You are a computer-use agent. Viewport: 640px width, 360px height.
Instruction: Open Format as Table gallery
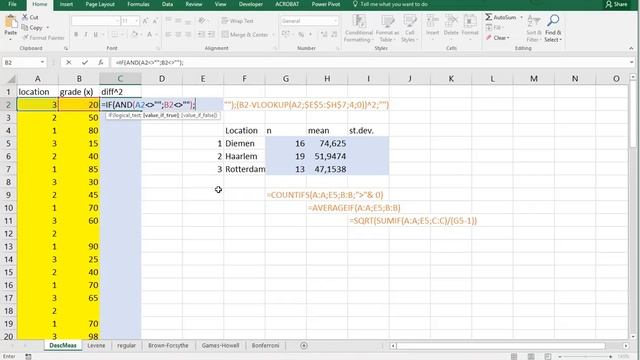pyautogui.click(x=387, y=29)
